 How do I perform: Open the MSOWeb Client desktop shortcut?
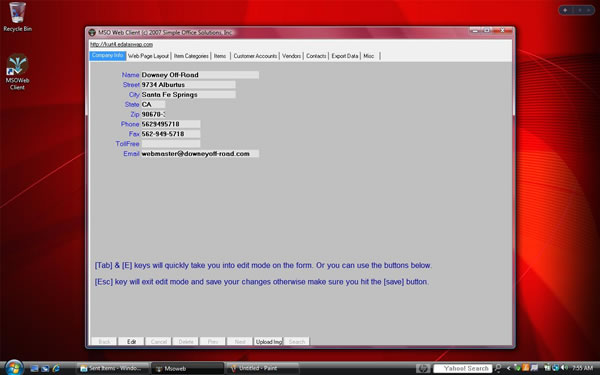17,72
